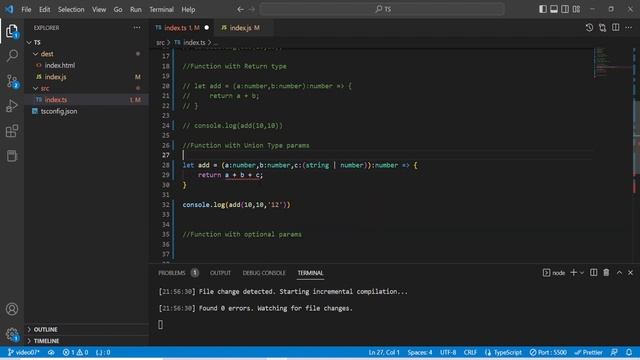The width and height of the screenshot is (640, 360).
Task: Open the Selection menu
Action: 71,9
